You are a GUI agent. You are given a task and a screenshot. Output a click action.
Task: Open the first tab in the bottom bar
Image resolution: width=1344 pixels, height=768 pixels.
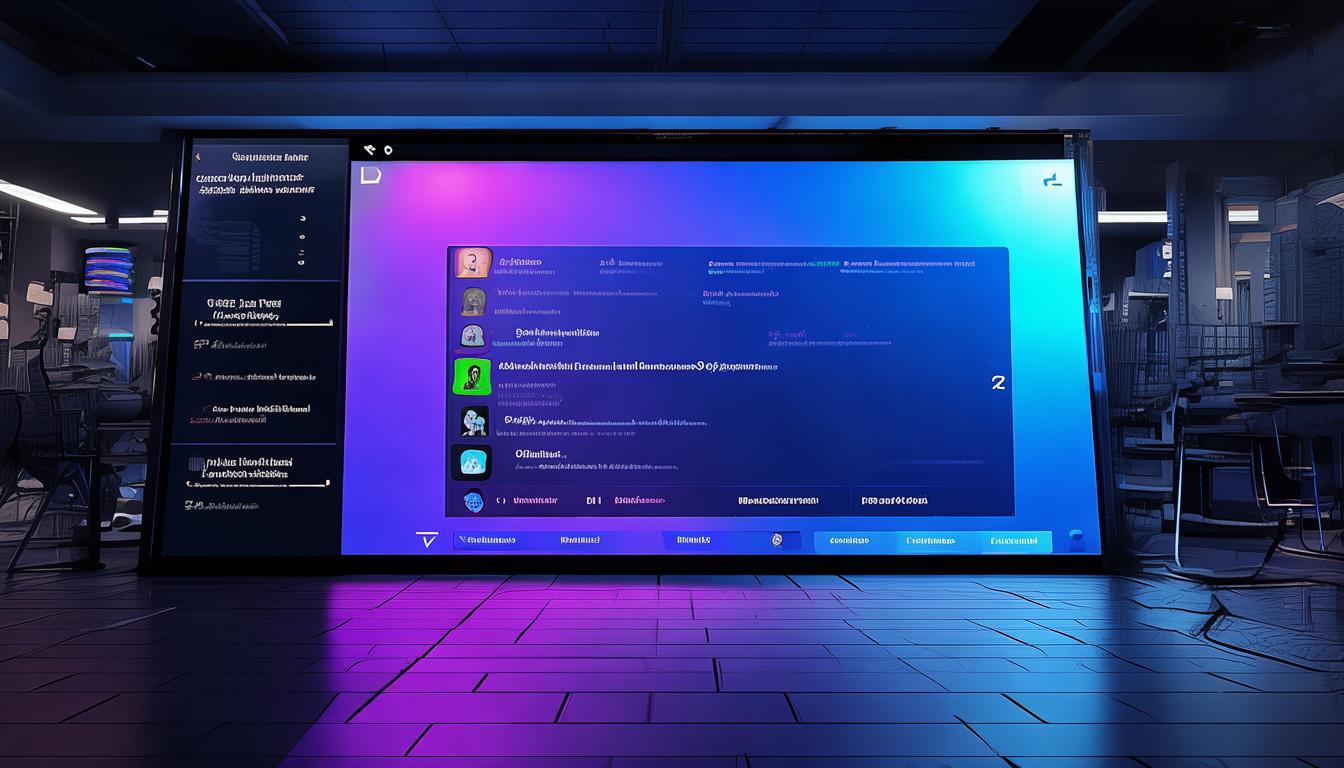486,540
